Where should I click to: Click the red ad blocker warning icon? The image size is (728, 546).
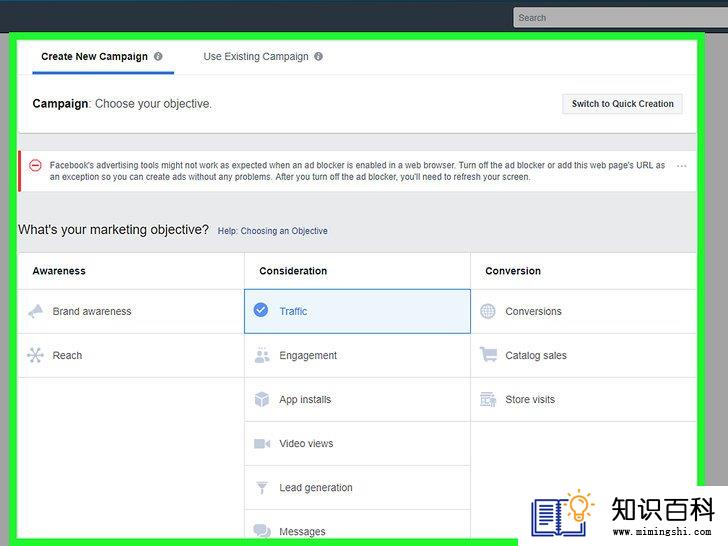(35, 165)
